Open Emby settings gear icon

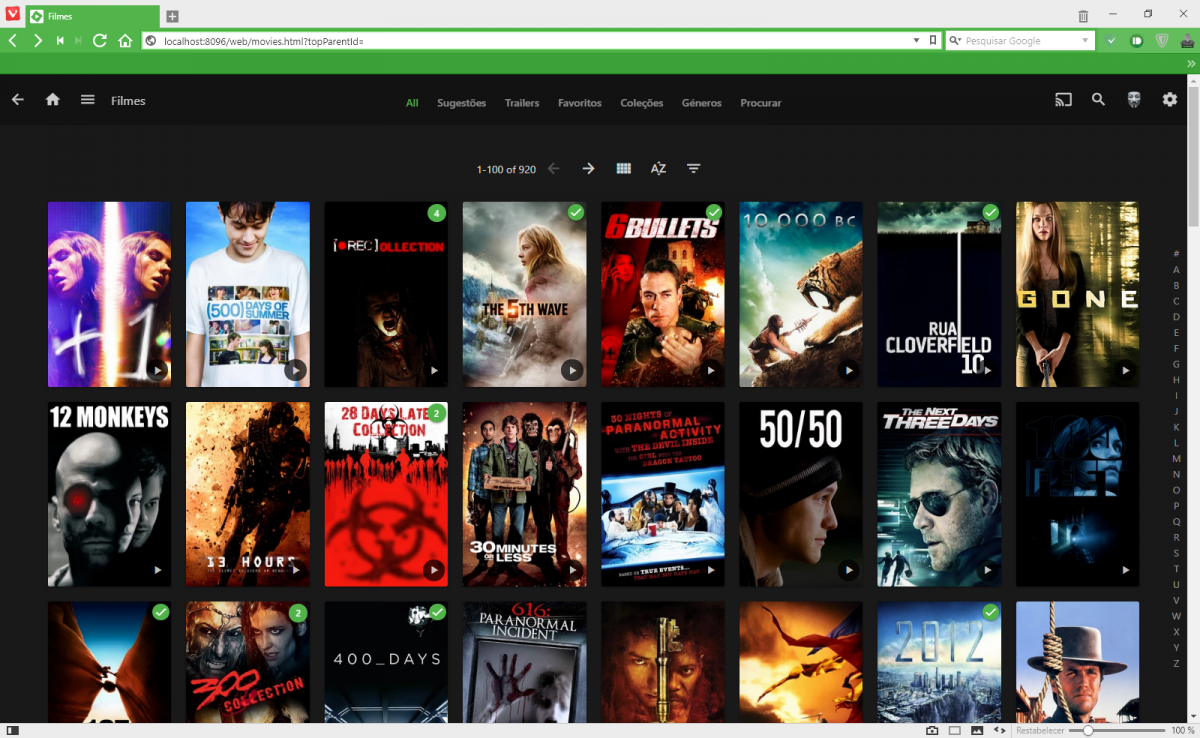click(x=1170, y=100)
